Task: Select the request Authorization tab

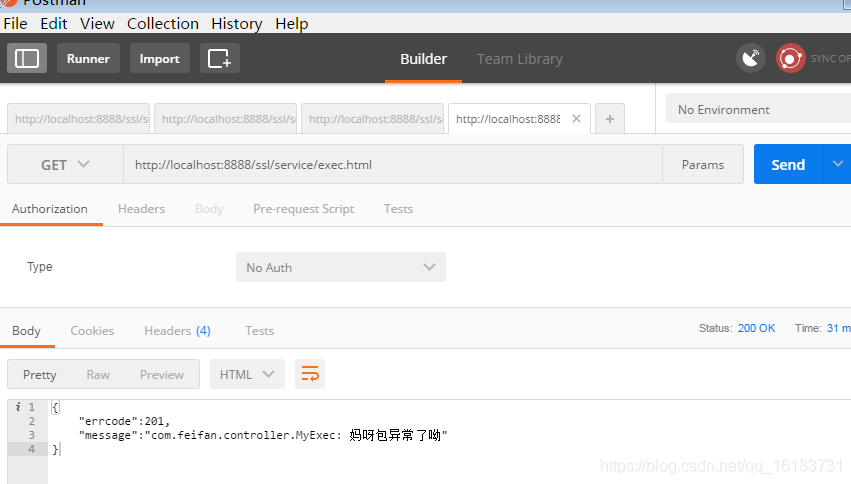Action: (x=50, y=209)
